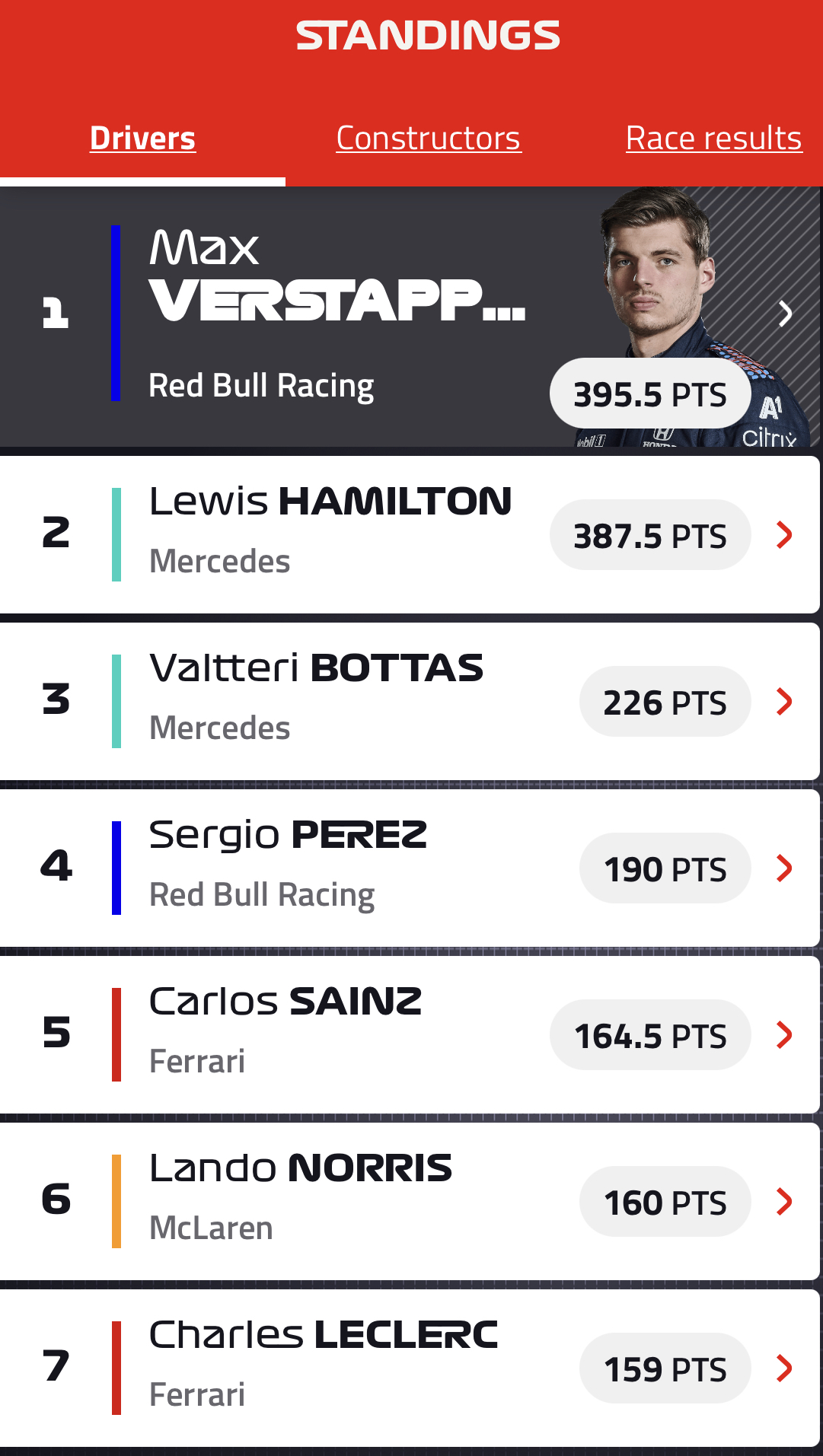Open the Drivers standings tab
Viewport: 823px width, 1456px height.
[x=142, y=139]
